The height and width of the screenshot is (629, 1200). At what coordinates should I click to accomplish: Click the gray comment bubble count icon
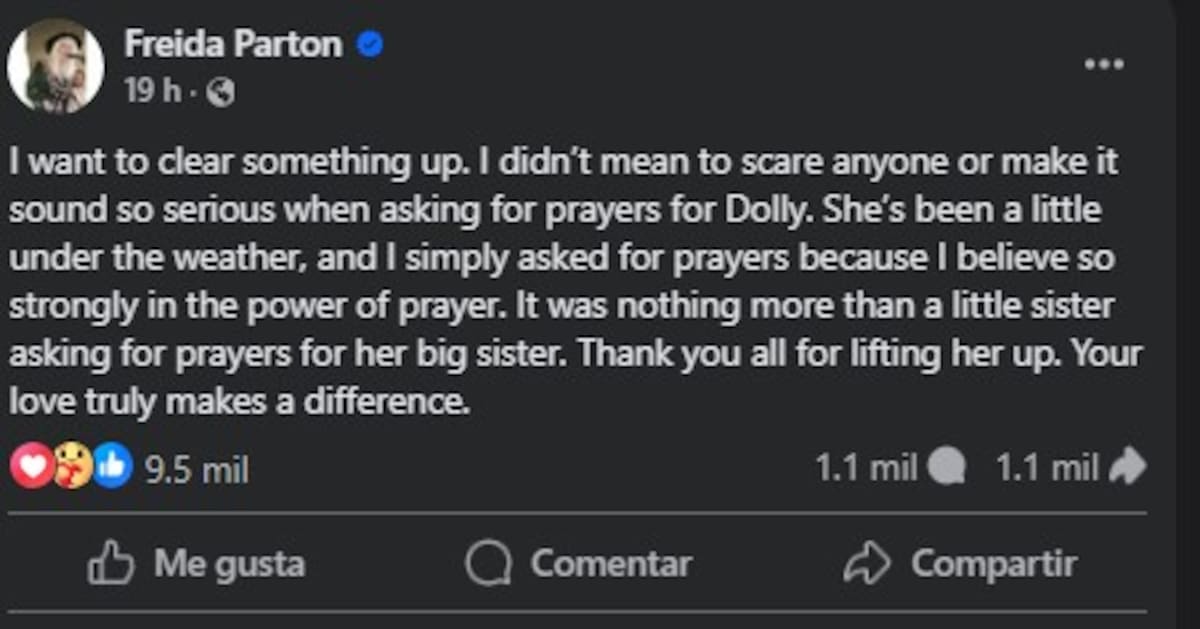[x=946, y=467]
